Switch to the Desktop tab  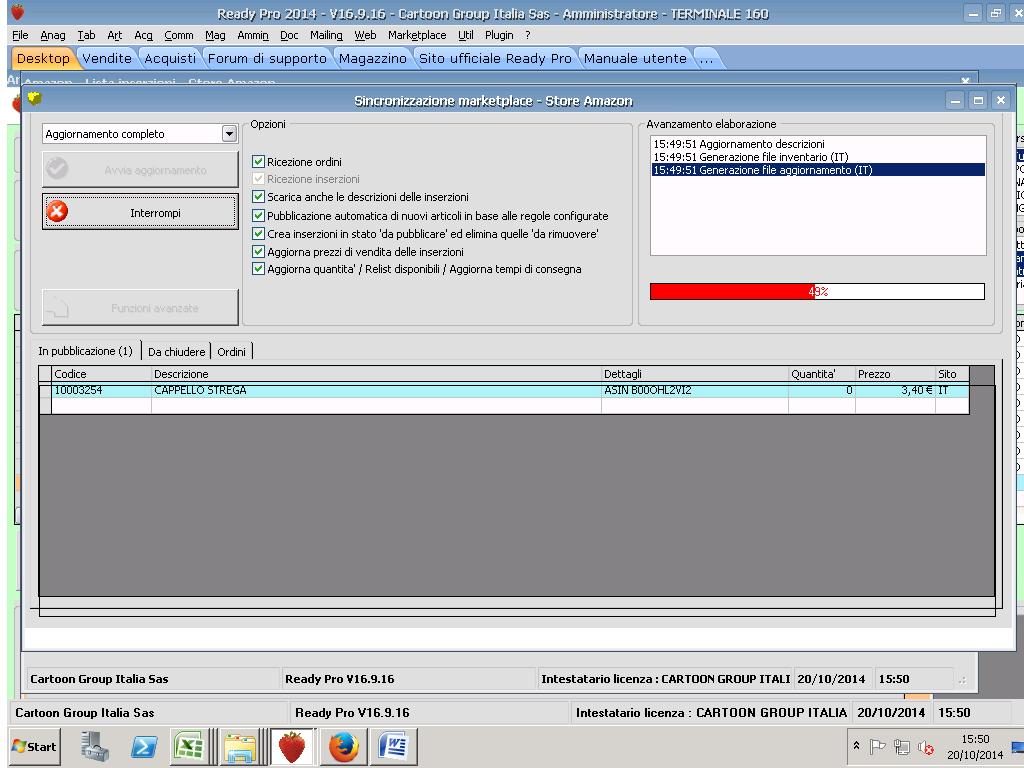[43, 59]
